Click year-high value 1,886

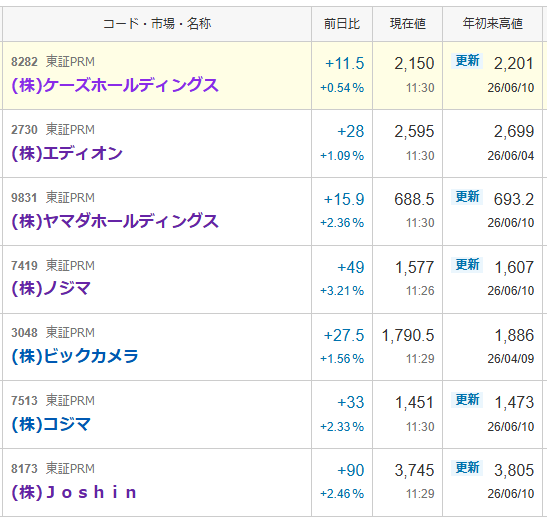pyautogui.click(x=514, y=336)
